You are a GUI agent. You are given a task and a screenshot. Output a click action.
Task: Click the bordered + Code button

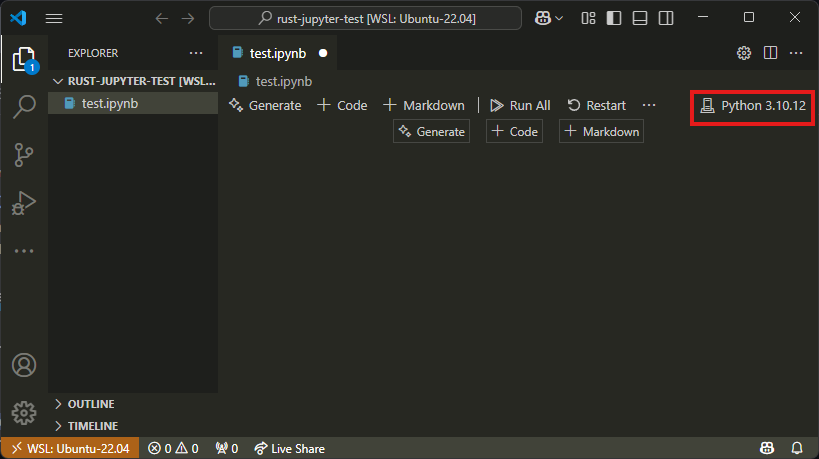[514, 131]
